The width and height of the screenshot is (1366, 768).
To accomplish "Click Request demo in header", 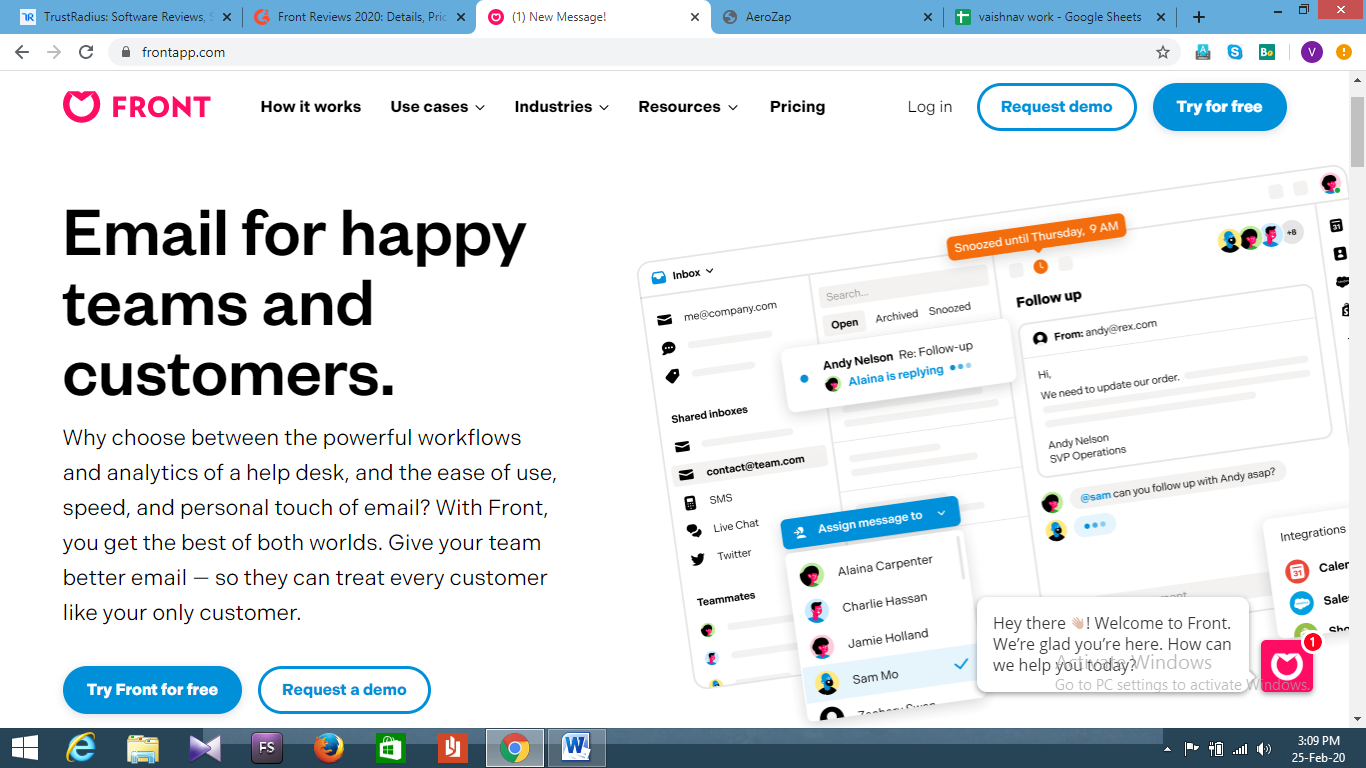I will [x=1057, y=107].
